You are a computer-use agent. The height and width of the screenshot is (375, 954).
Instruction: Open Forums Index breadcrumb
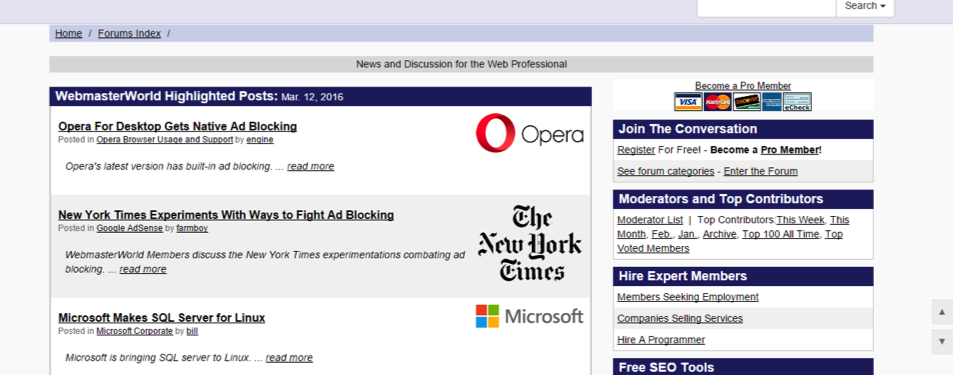pos(129,33)
